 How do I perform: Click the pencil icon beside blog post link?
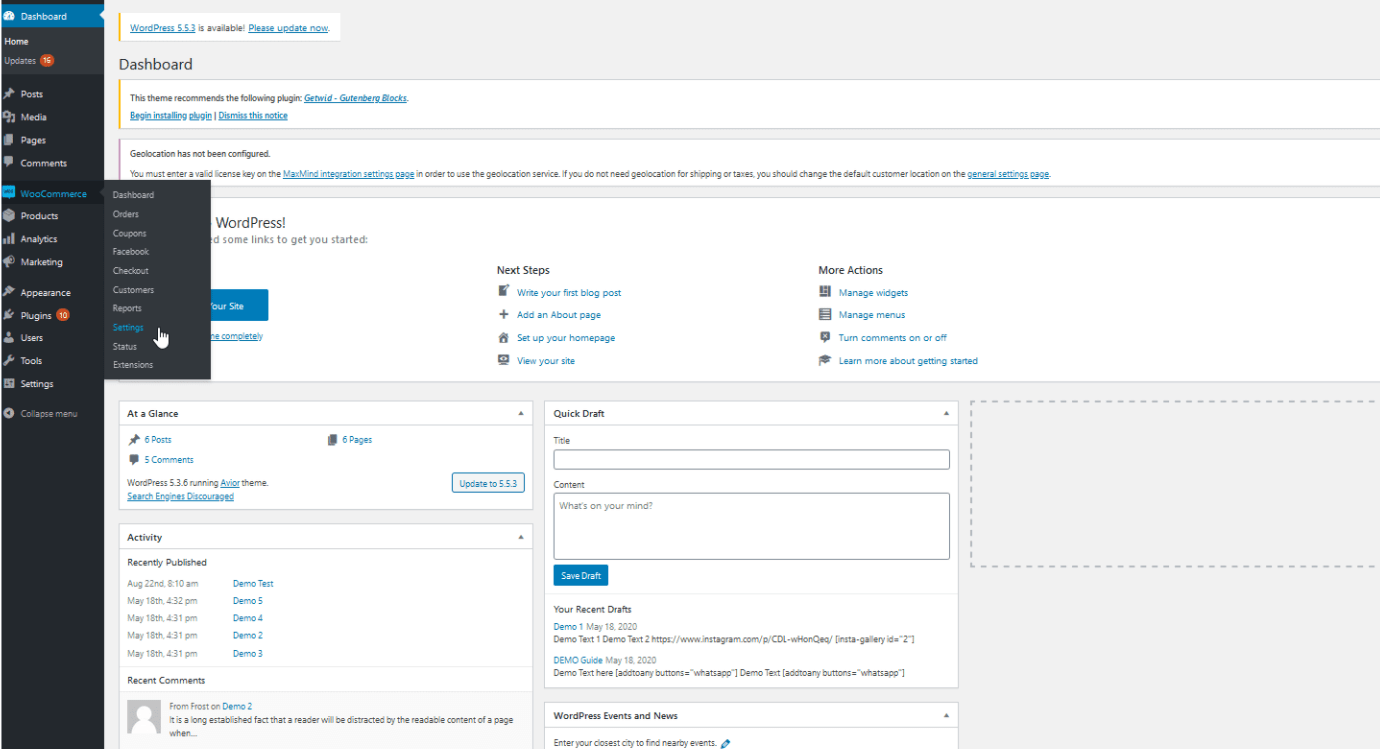point(504,292)
